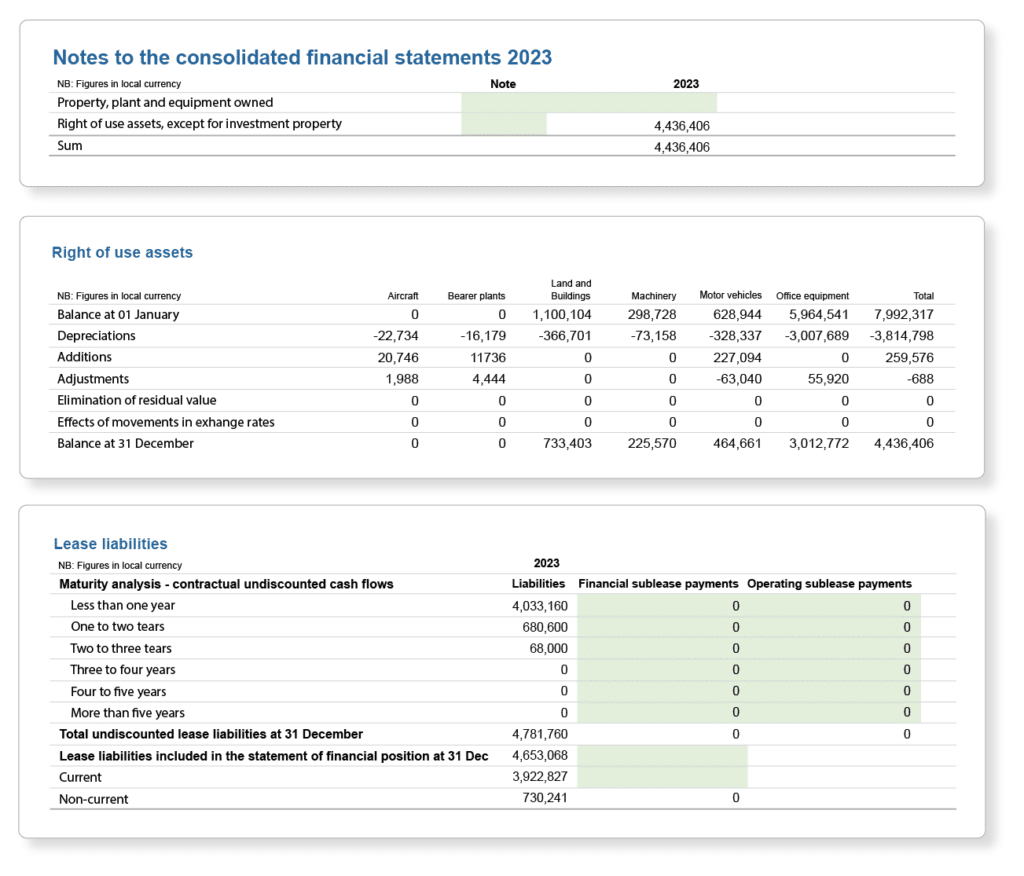The height and width of the screenshot is (876, 1024).
Task: Click value 4,653,068 in financial position row
Action: pyautogui.click(x=540, y=756)
